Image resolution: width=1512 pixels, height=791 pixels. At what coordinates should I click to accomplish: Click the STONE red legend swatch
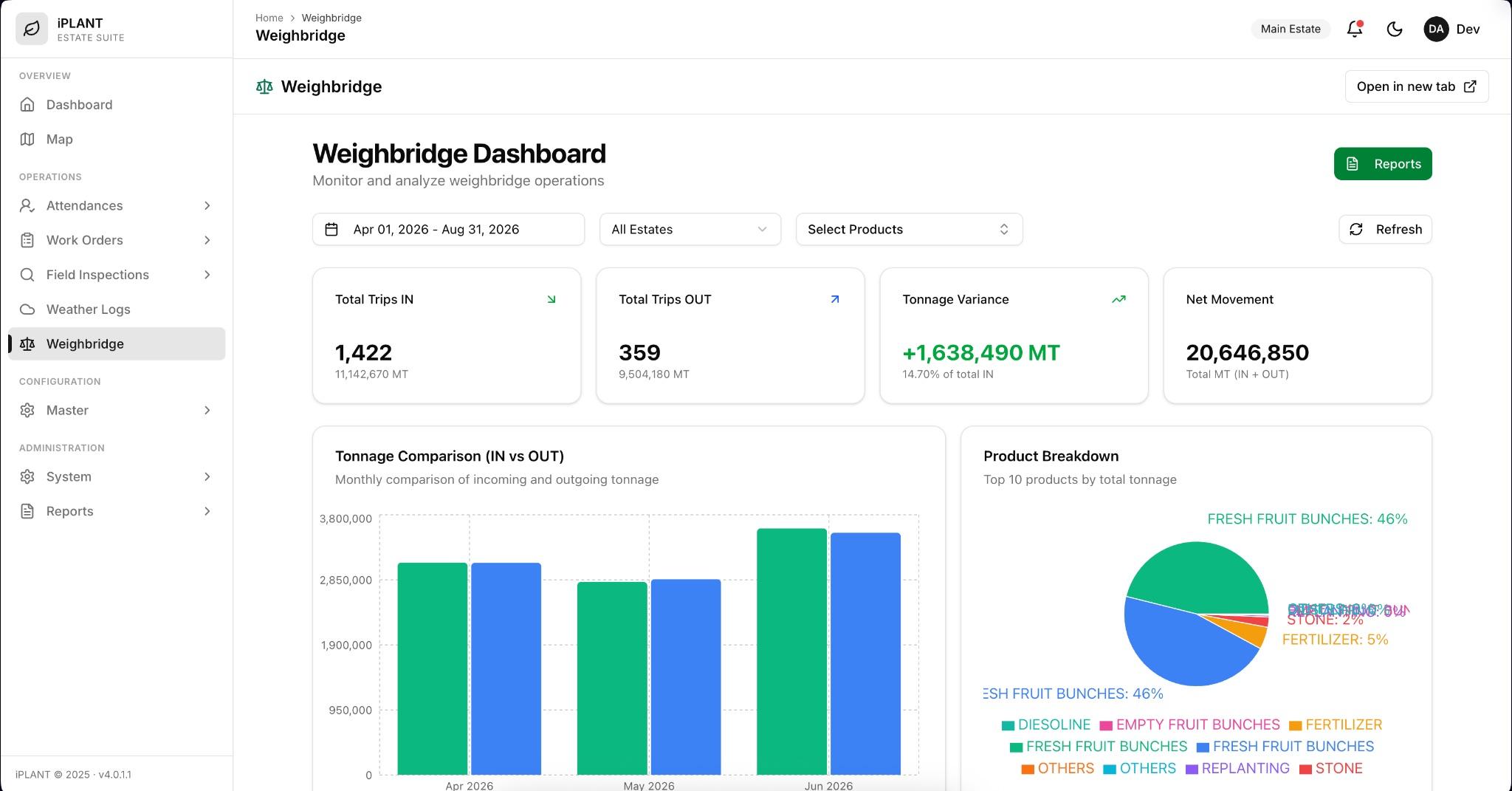pyautogui.click(x=1305, y=770)
